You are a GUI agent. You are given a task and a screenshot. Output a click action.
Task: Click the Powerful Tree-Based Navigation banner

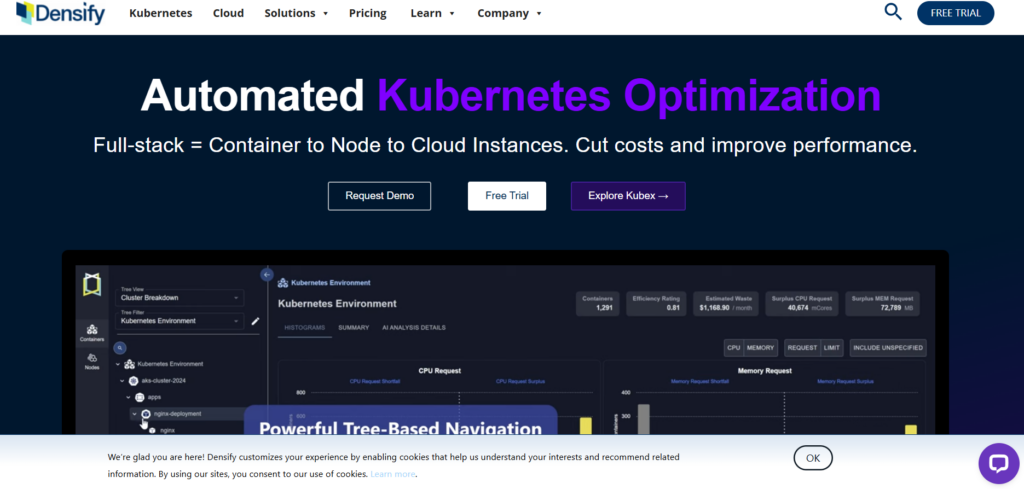click(400, 420)
